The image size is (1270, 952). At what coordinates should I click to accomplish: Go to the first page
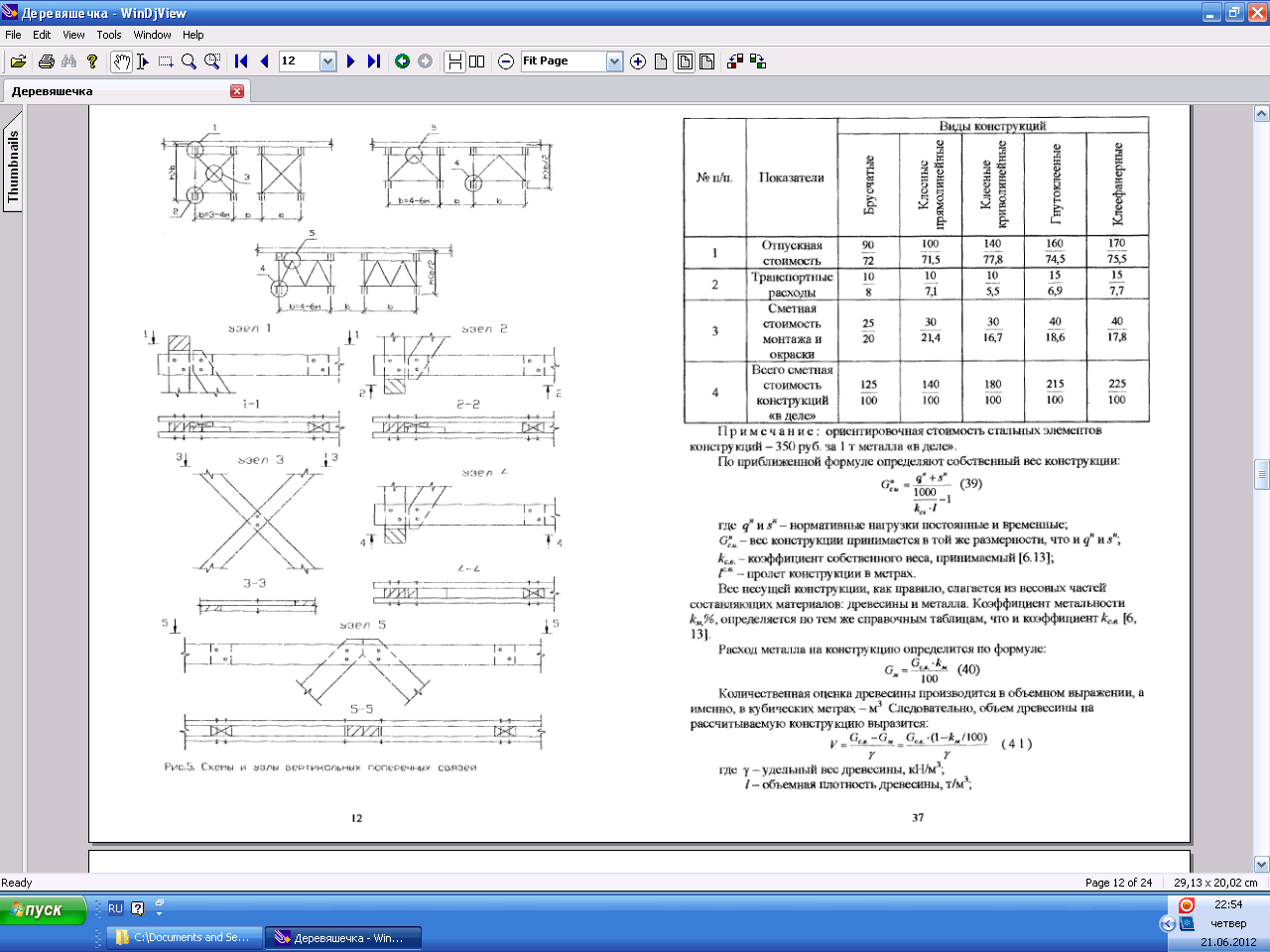[x=241, y=61]
